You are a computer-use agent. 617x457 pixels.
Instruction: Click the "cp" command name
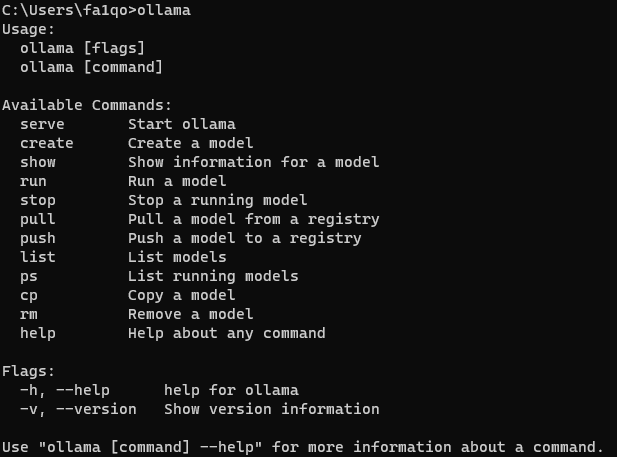[x=29, y=295]
